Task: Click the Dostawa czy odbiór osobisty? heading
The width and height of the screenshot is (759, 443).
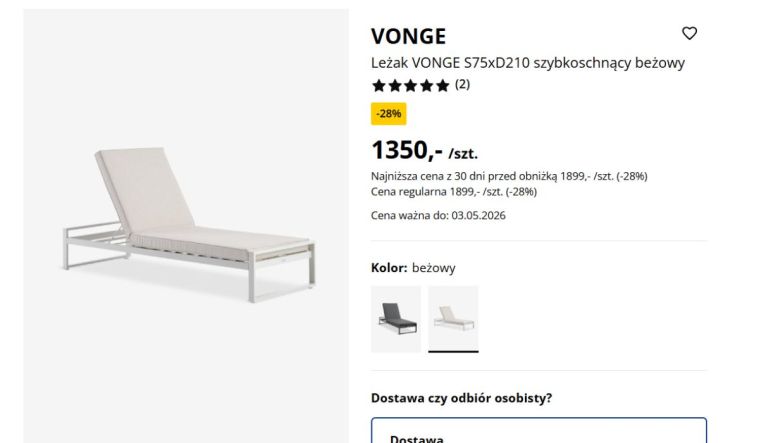Action: 461,398
